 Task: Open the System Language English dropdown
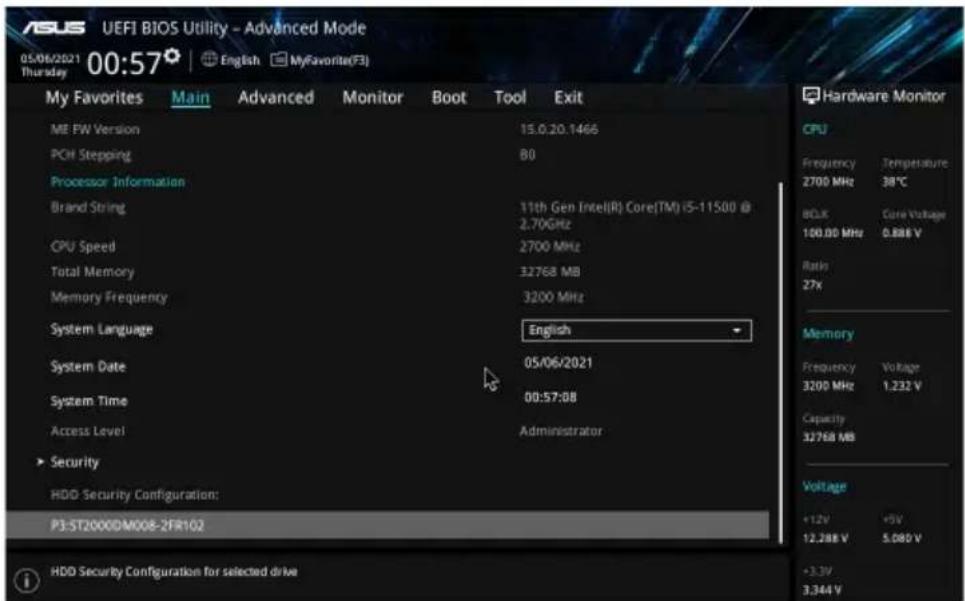point(636,330)
